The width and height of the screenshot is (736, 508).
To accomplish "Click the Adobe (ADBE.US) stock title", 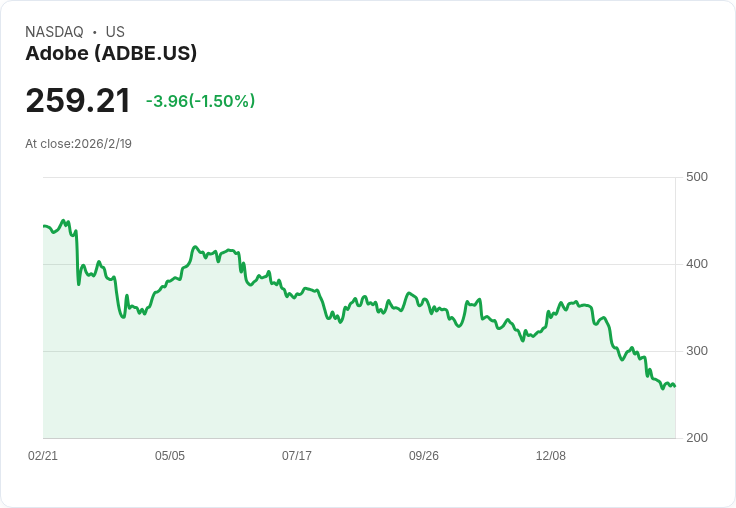I will point(111,54).
